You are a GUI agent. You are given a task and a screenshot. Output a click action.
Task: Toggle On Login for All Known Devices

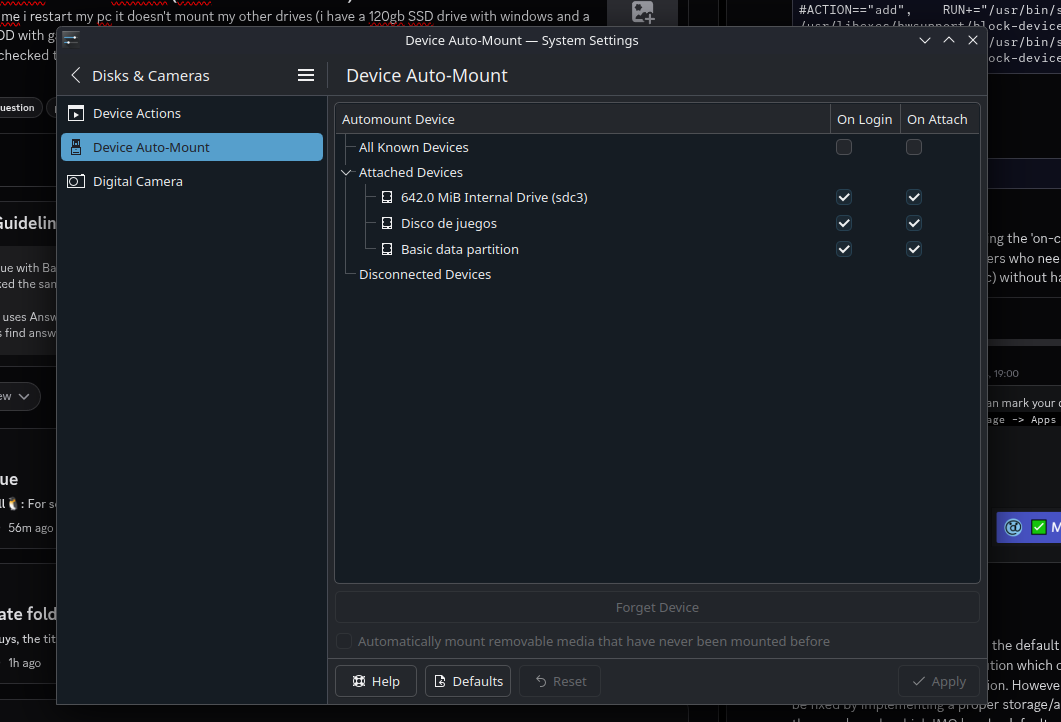(843, 147)
